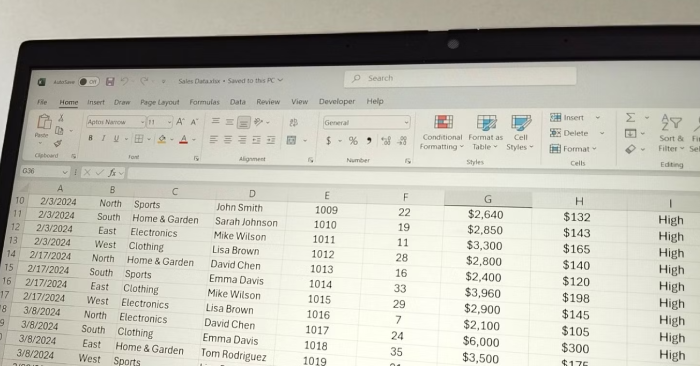Screen dimensions: 700x366
Task: Click Increase Indent icon
Action: tap(271, 140)
